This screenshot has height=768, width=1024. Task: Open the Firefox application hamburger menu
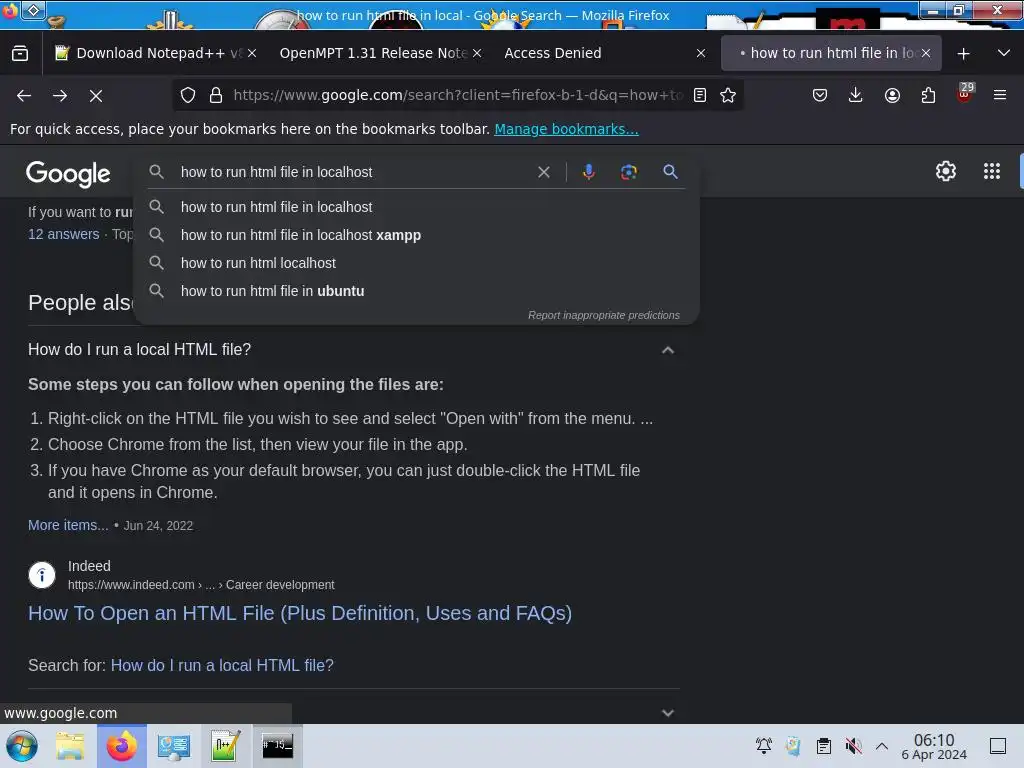pos(1000,95)
